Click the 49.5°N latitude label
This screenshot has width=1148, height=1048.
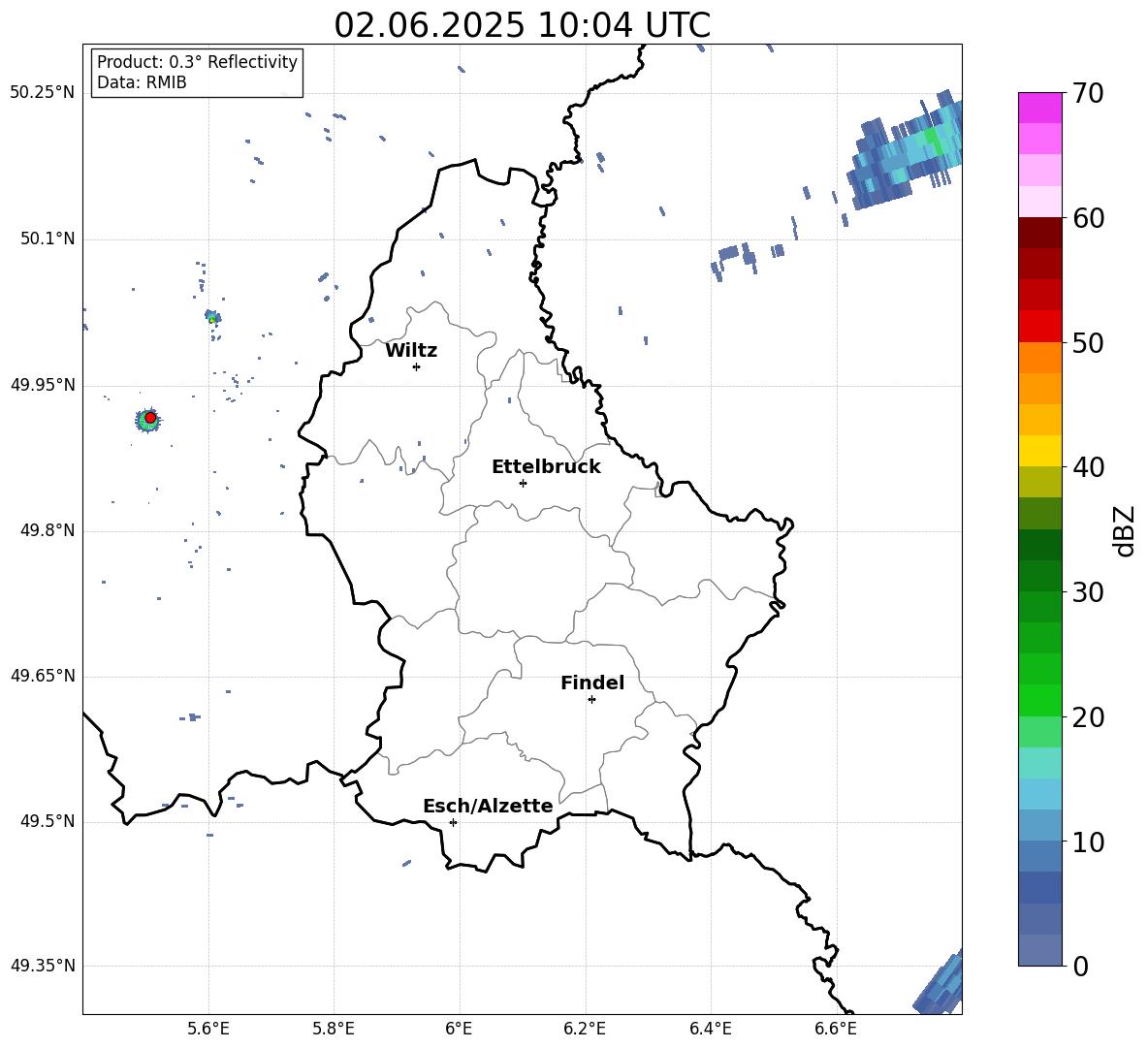click(x=48, y=821)
